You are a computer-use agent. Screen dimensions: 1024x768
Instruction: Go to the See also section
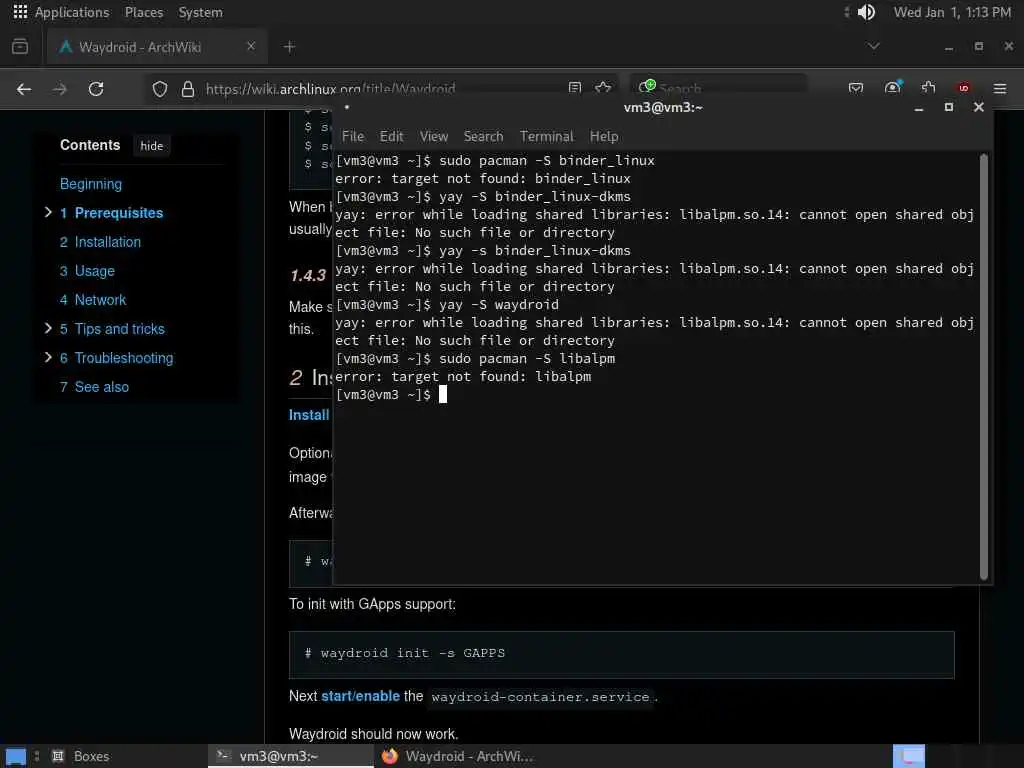pyautogui.click(x=95, y=387)
